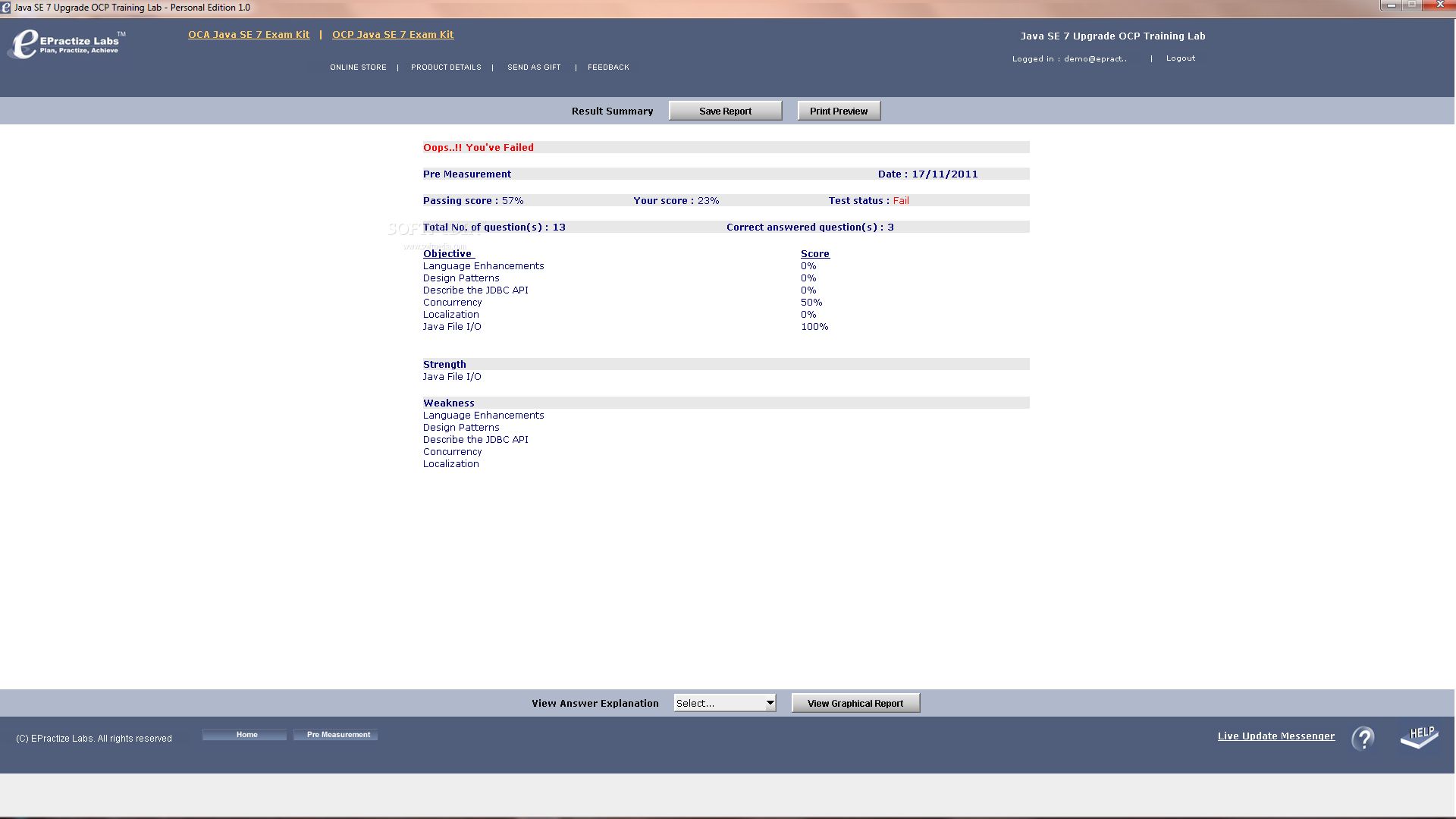Click Design Patterns under Weakness
The height and width of the screenshot is (819, 1456).
click(x=461, y=428)
